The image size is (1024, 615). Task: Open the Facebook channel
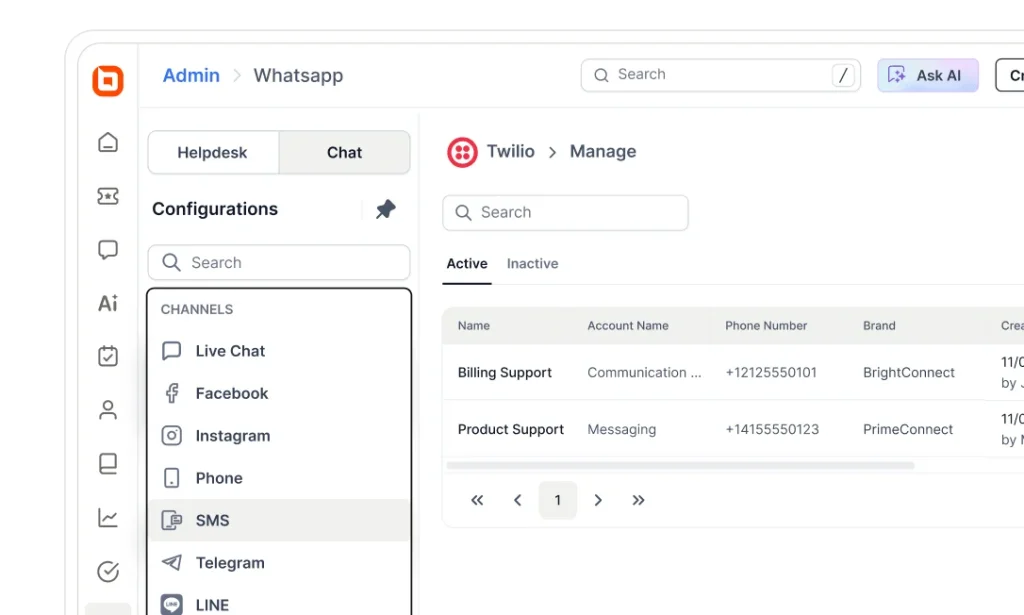279,394
